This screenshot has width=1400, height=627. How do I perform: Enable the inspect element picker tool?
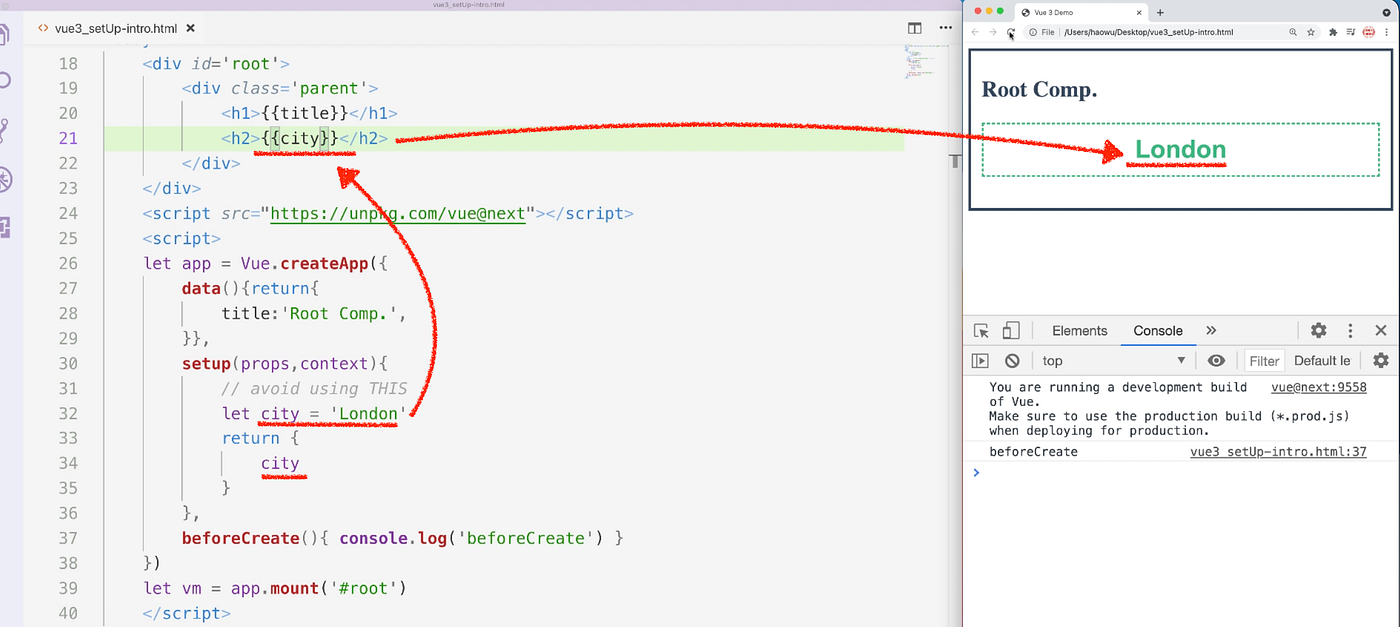[981, 330]
